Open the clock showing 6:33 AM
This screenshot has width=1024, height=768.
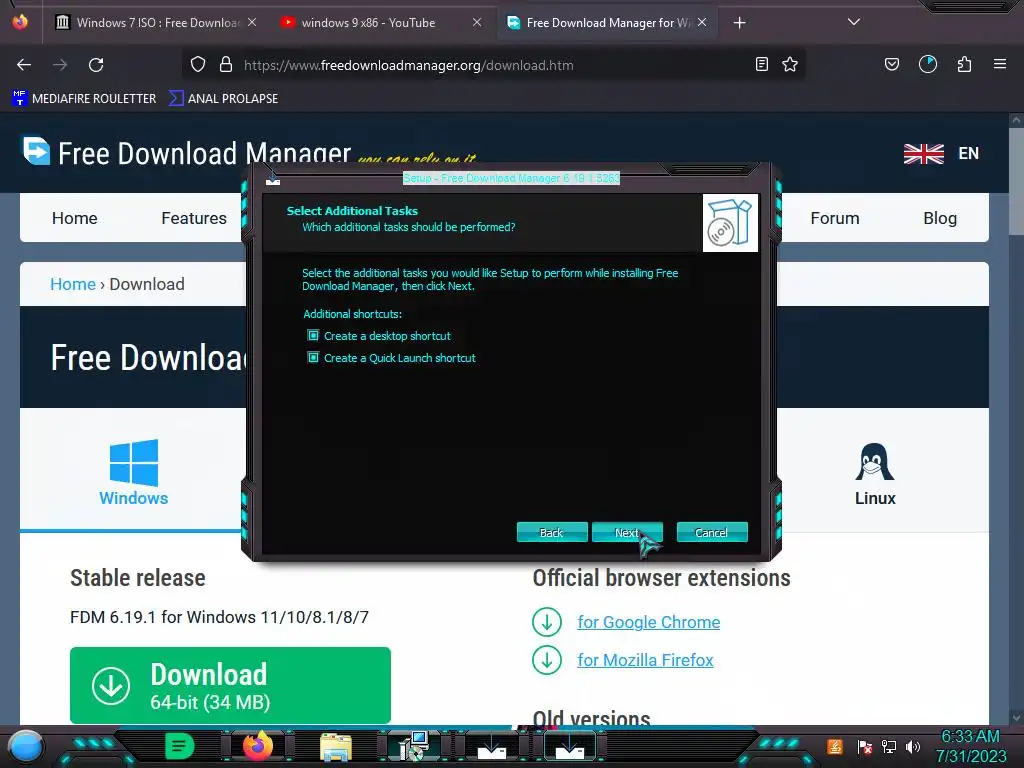970,746
